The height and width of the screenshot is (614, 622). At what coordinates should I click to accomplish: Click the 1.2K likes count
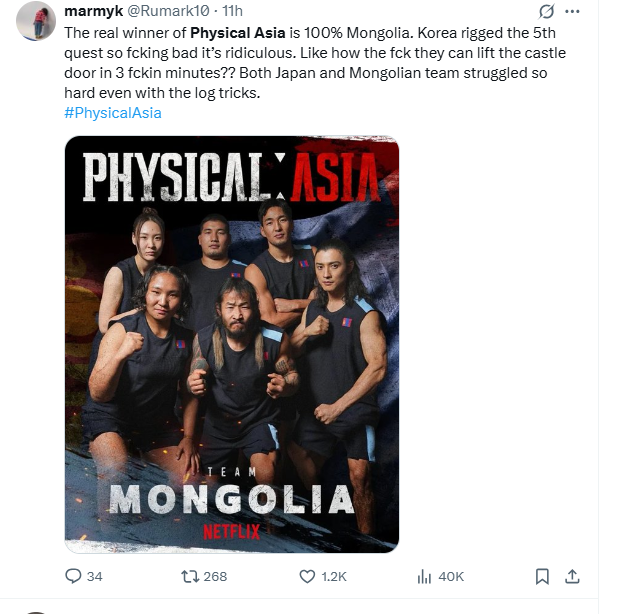(334, 576)
